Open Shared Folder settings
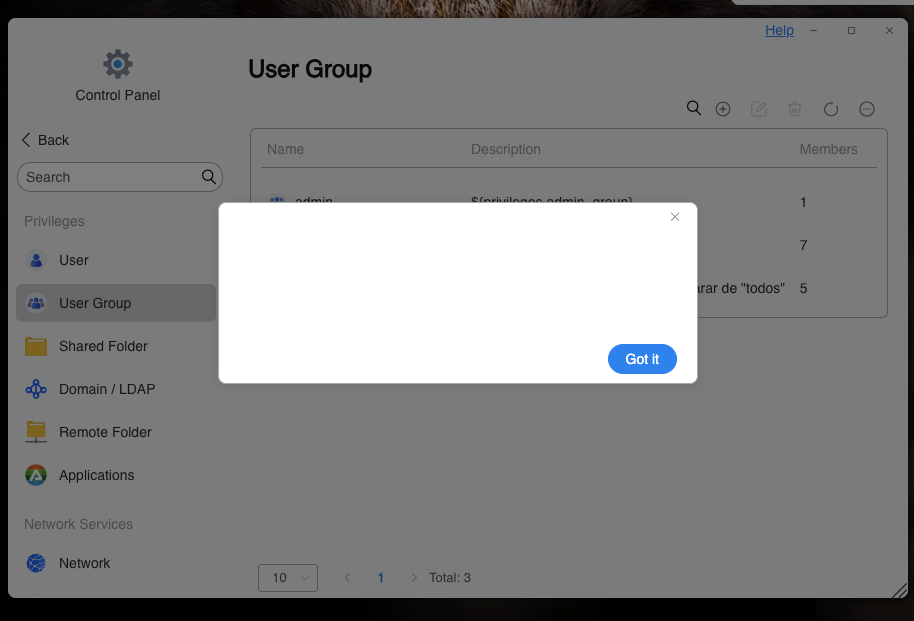This screenshot has width=914, height=621. click(x=116, y=346)
